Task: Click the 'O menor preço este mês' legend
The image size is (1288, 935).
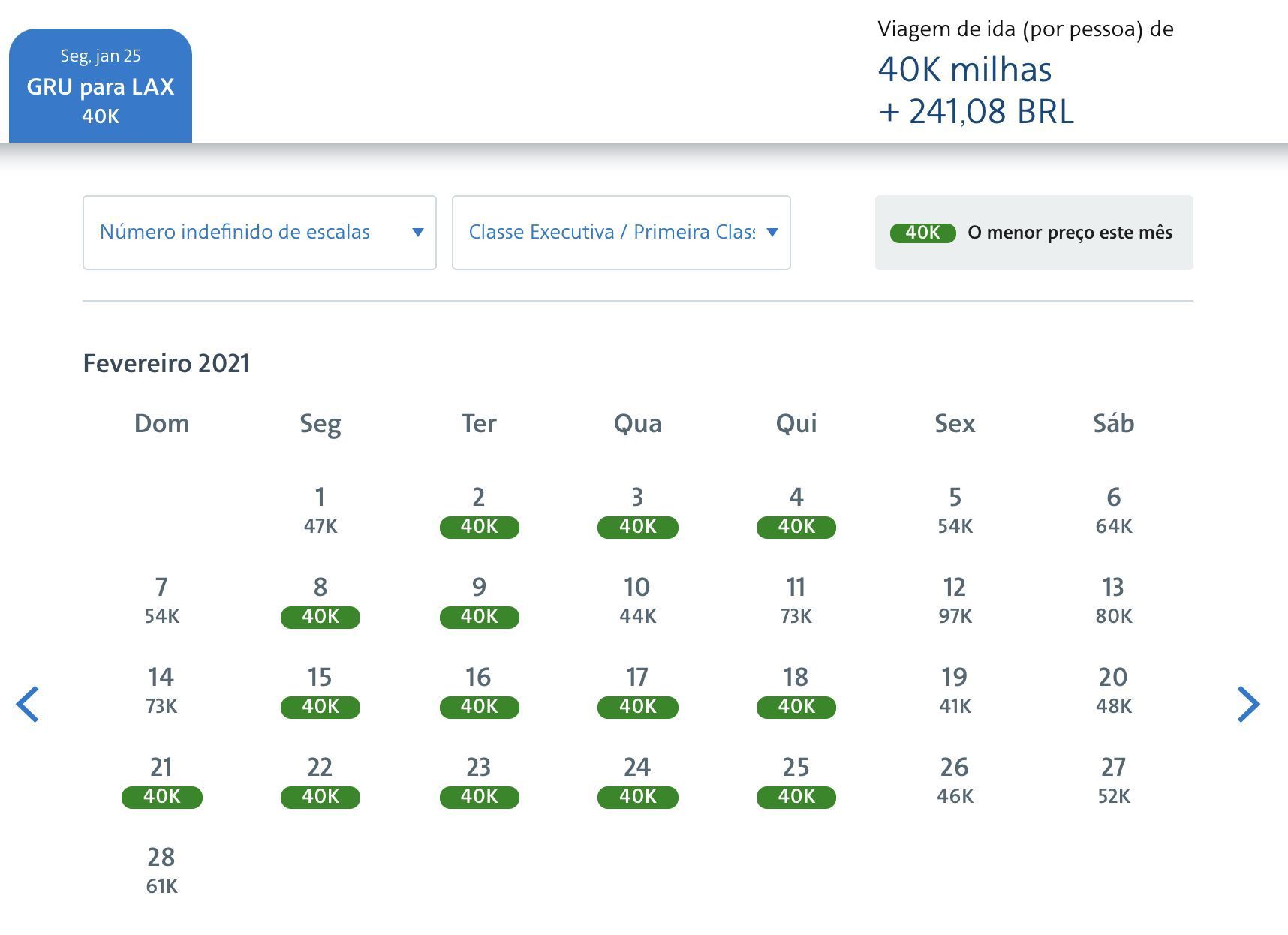Action: click(x=1034, y=233)
